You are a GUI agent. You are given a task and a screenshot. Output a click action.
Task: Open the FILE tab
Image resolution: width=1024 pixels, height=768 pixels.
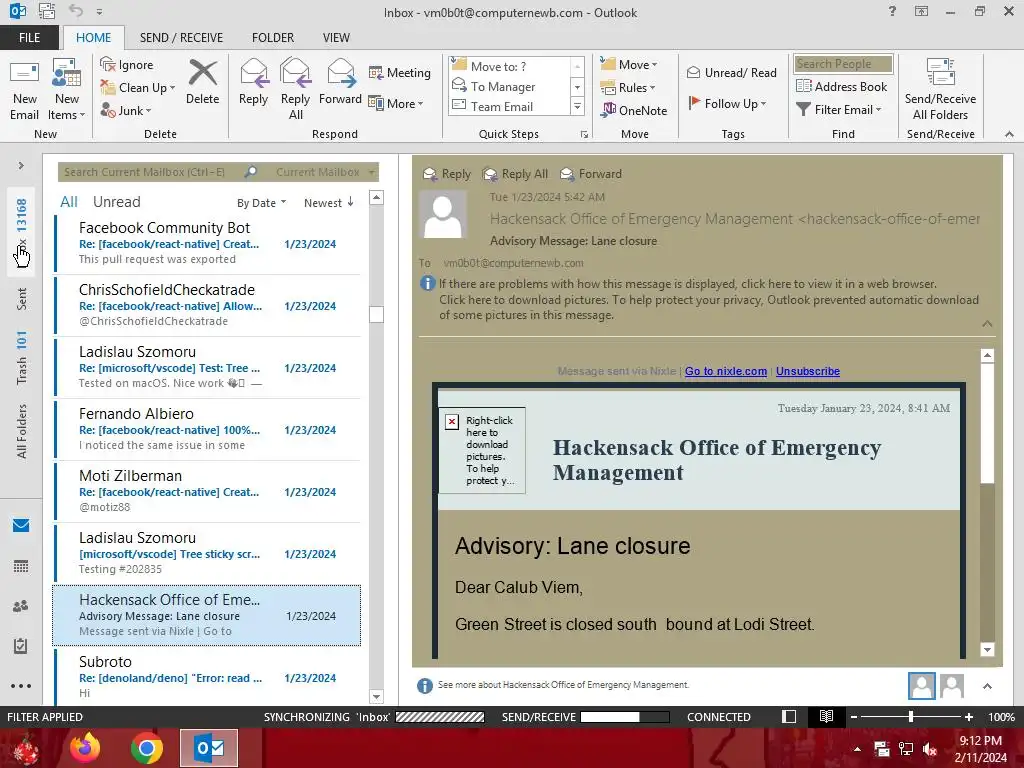point(29,38)
